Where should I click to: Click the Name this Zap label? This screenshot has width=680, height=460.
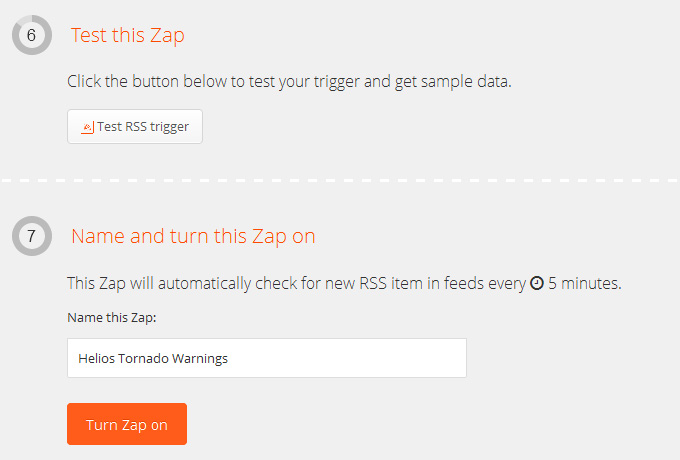[x=112, y=318]
